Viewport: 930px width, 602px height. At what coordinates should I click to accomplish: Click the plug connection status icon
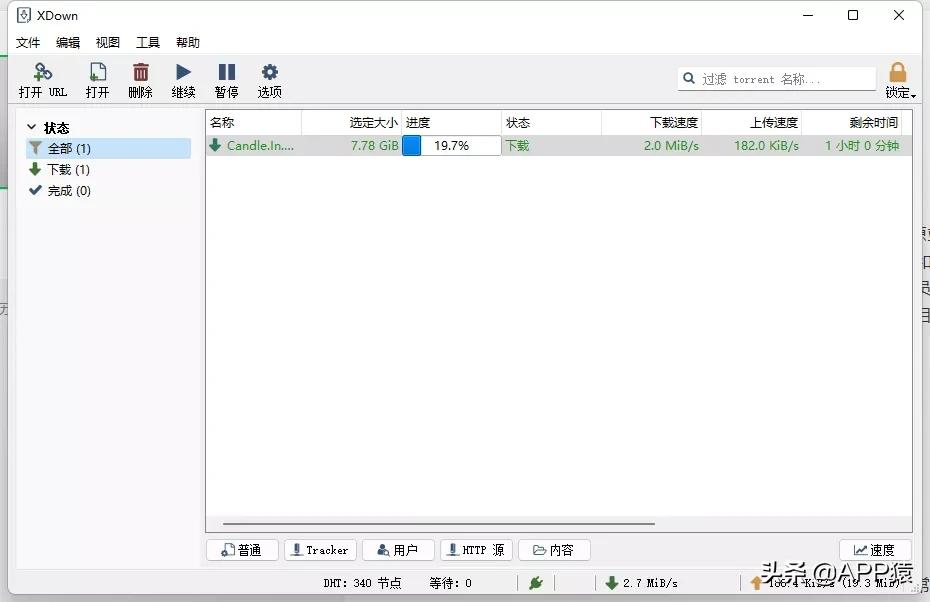tap(535, 583)
